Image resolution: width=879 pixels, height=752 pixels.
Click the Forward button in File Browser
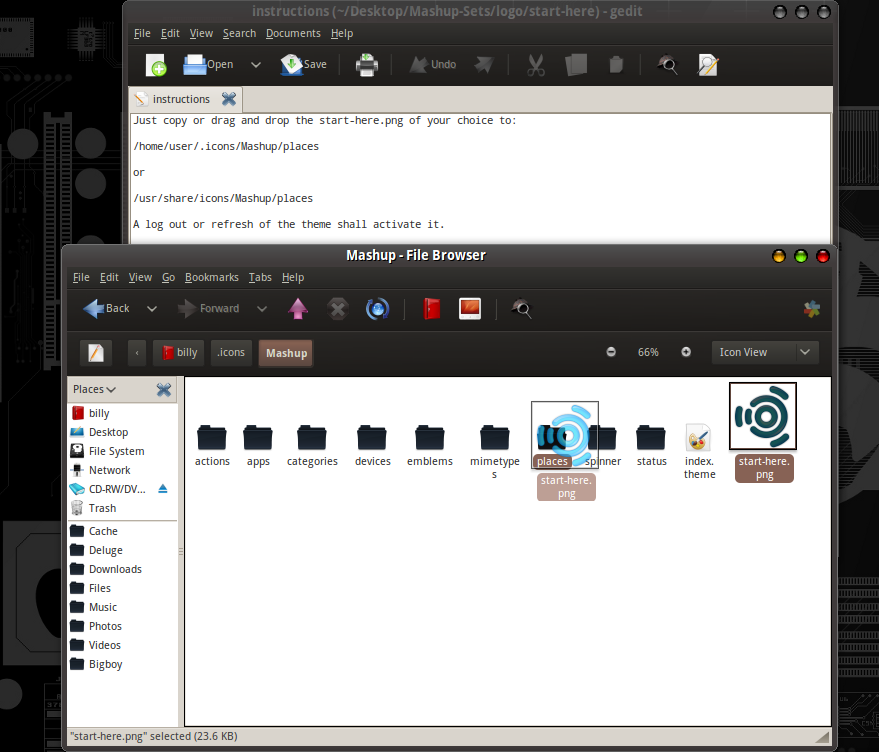(208, 308)
